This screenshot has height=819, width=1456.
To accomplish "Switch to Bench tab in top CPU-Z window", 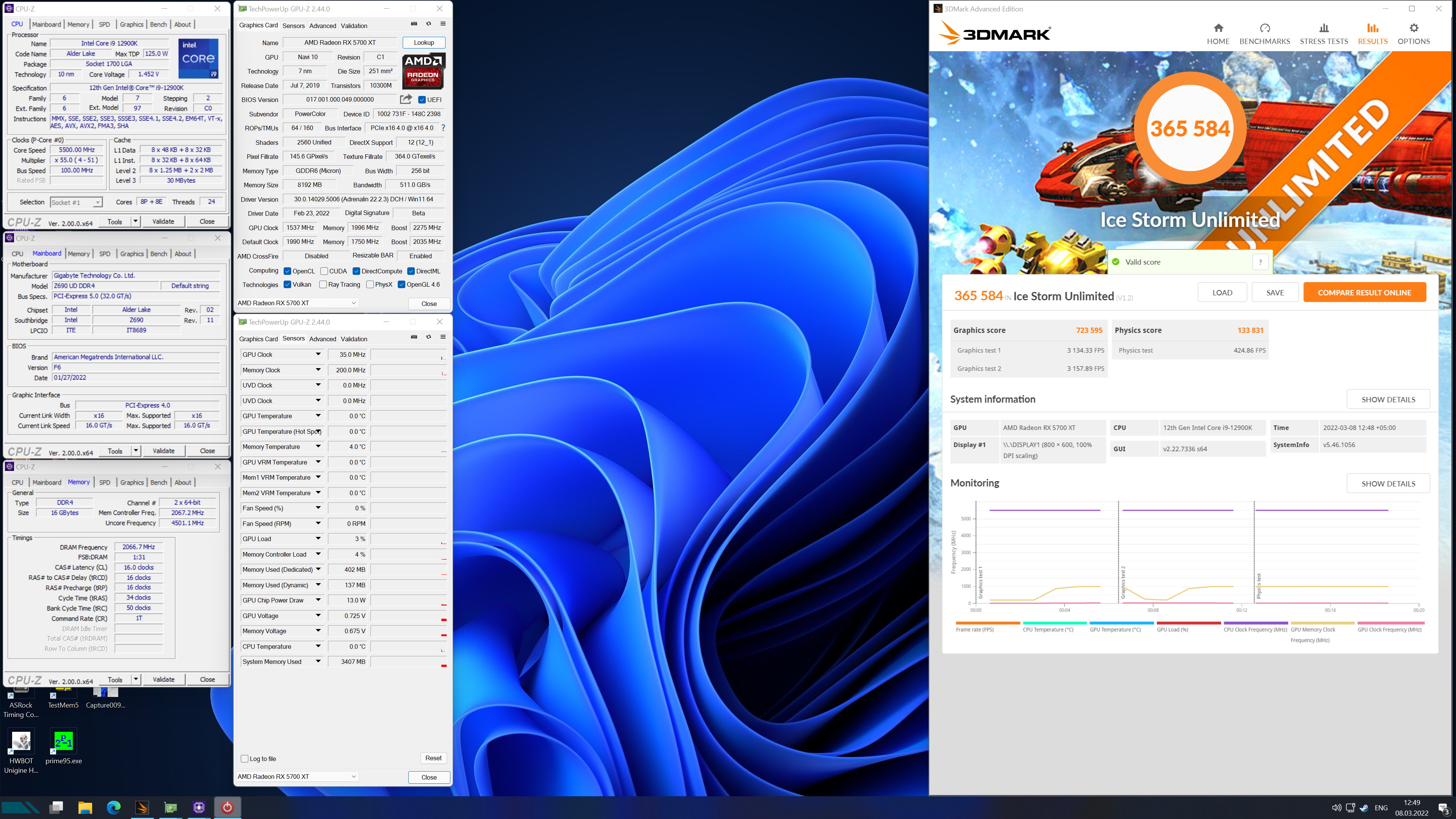I will (158, 24).
